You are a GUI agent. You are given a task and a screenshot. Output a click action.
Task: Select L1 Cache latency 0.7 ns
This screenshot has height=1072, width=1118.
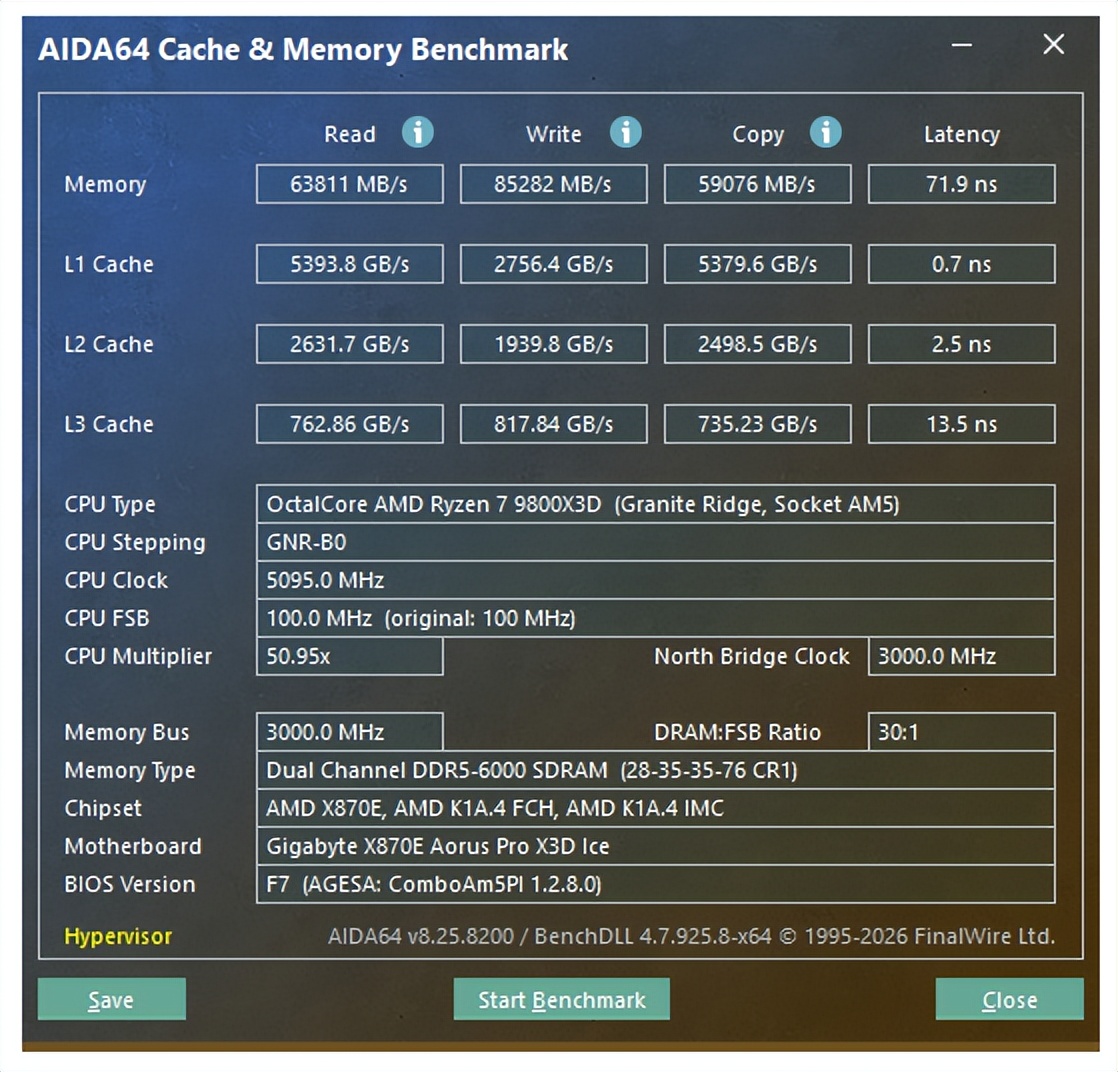click(x=961, y=264)
